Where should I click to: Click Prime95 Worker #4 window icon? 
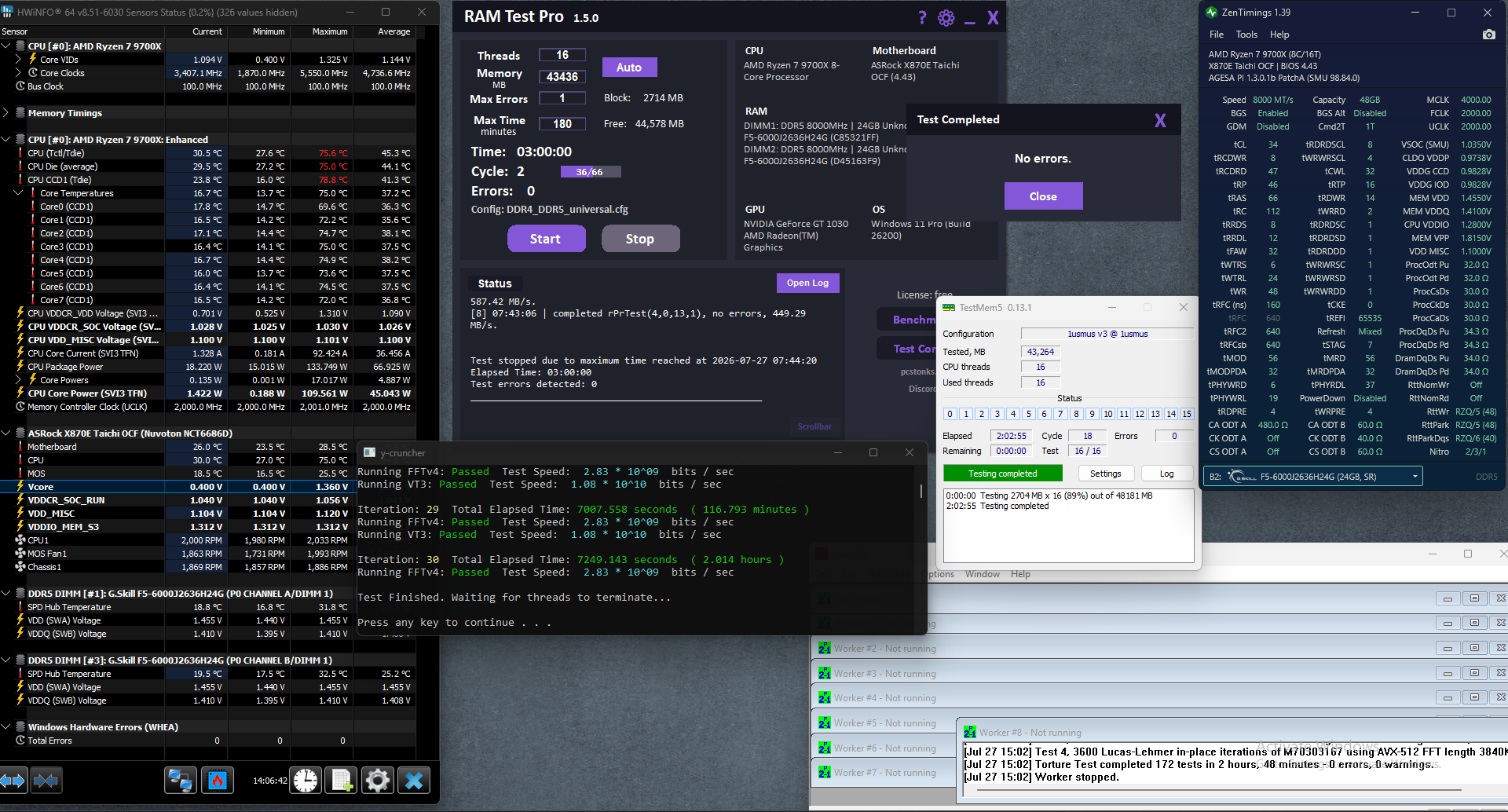[824, 698]
